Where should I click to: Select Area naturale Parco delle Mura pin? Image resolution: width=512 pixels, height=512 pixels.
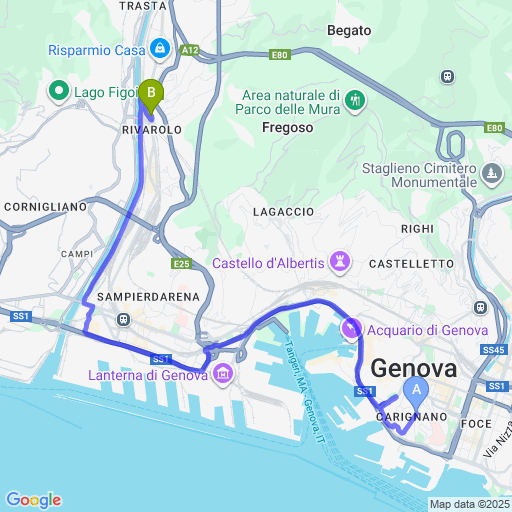point(355,101)
